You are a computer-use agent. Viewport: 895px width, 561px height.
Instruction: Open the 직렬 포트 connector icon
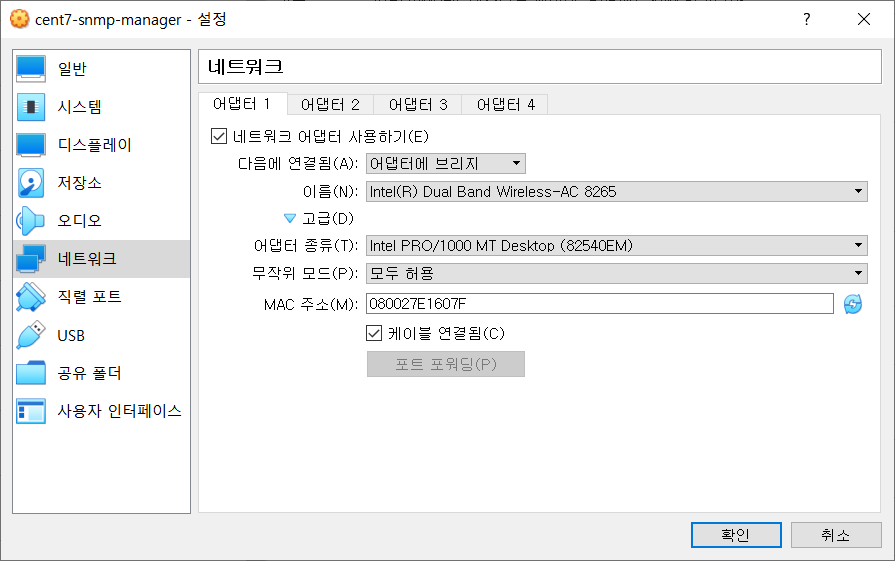(31, 297)
